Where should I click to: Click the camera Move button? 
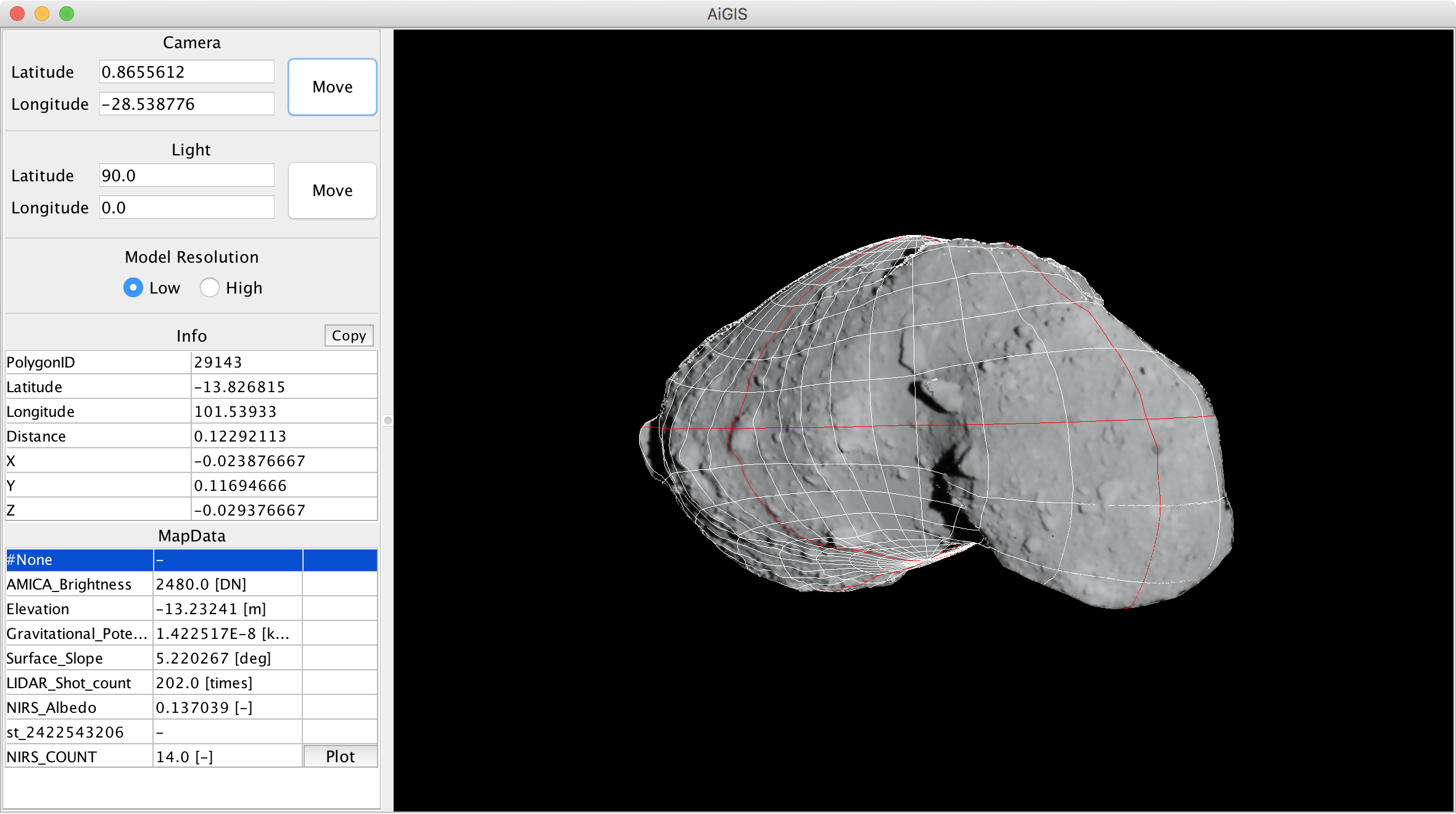tap(332, 87)
